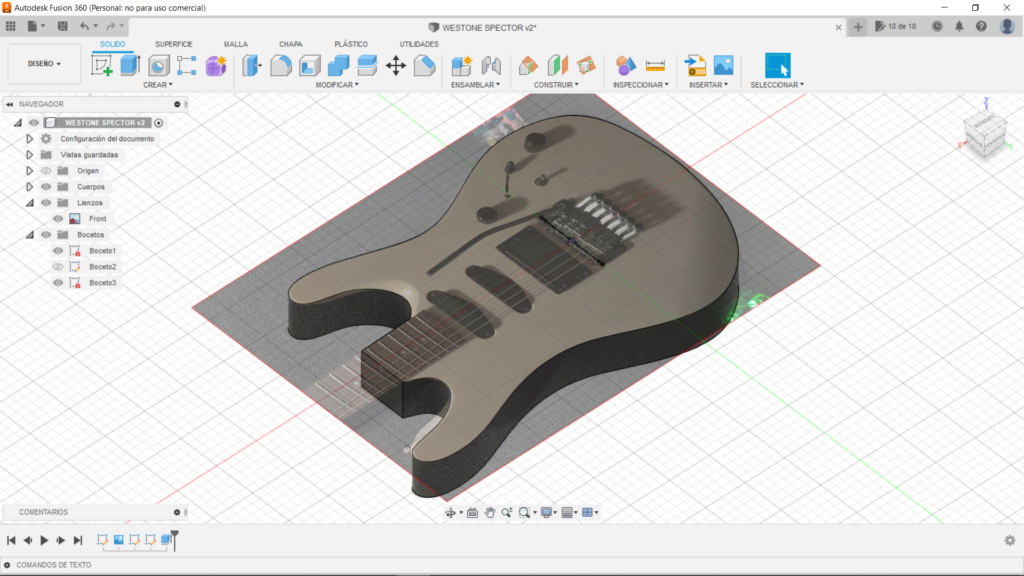Toggle visibility of Origen folder
The width and height of the screenshot is (1024, 576).
click(46, 171)
